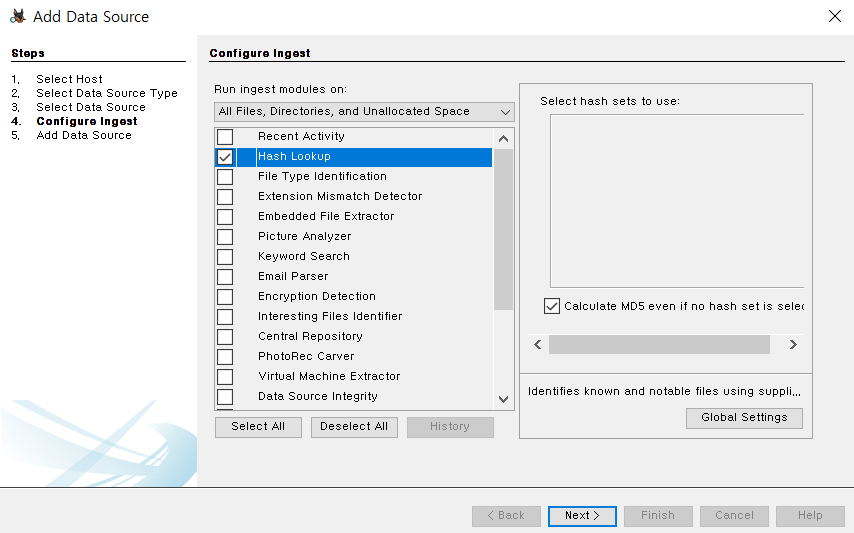Select the Embedded File Extractor label
The width and height of the screenshot is (854, 533).
pyautogui.click(x=326, y=216)
